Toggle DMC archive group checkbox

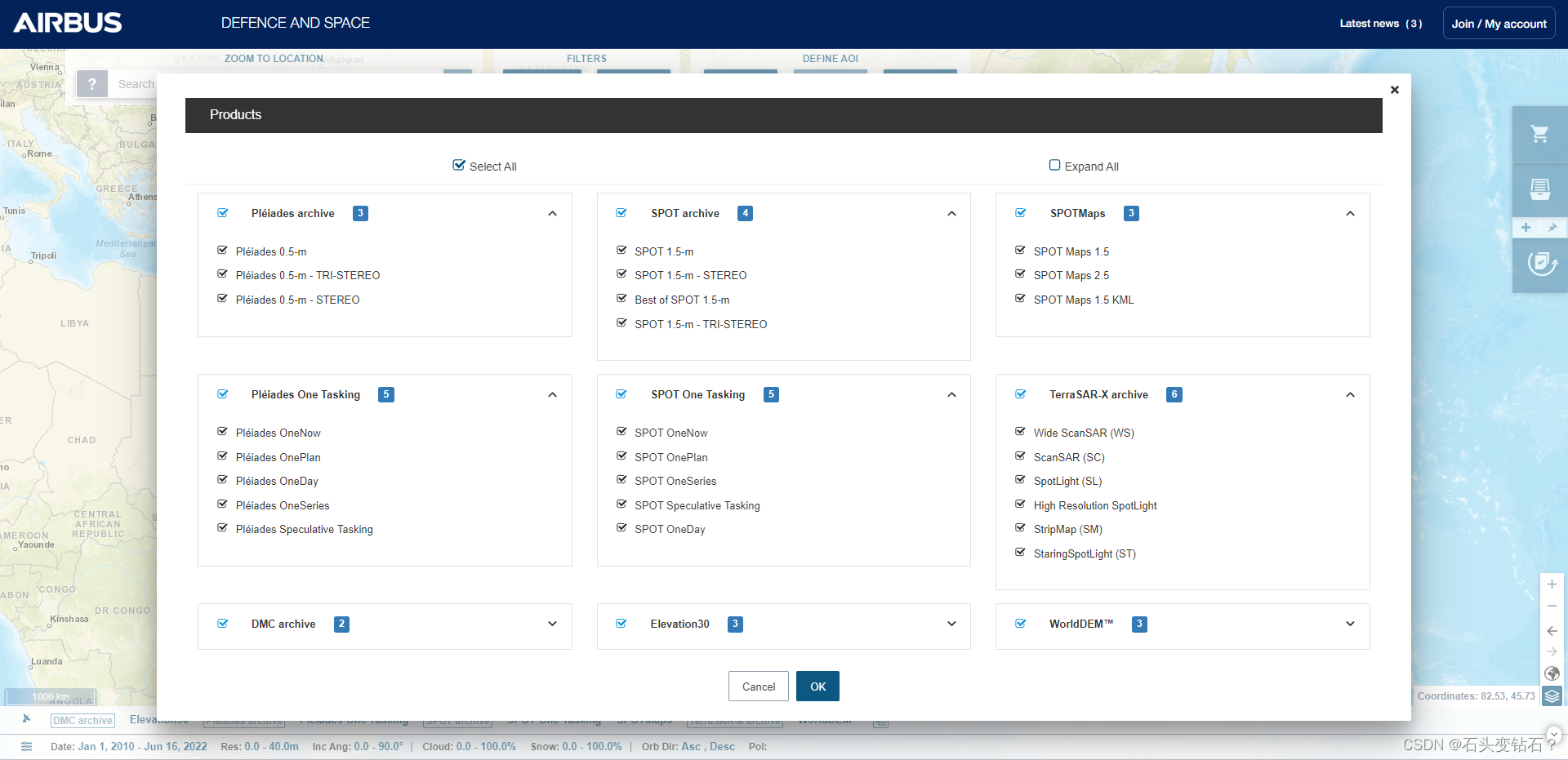tap(223, 624)
